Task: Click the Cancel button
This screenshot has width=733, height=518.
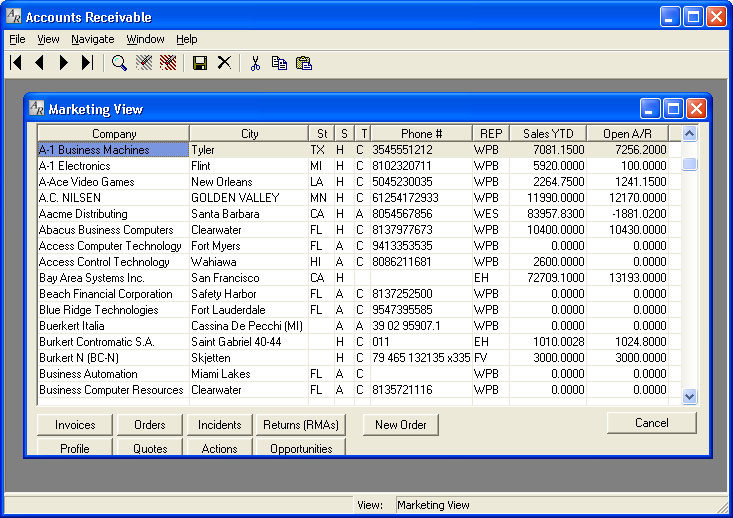Action: pos(652,423)
